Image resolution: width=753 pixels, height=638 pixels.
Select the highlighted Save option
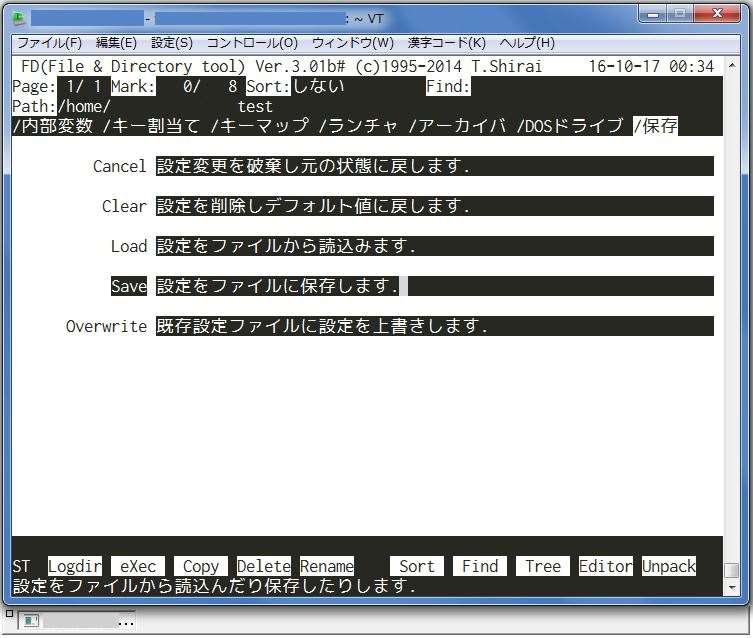[129, 286]
